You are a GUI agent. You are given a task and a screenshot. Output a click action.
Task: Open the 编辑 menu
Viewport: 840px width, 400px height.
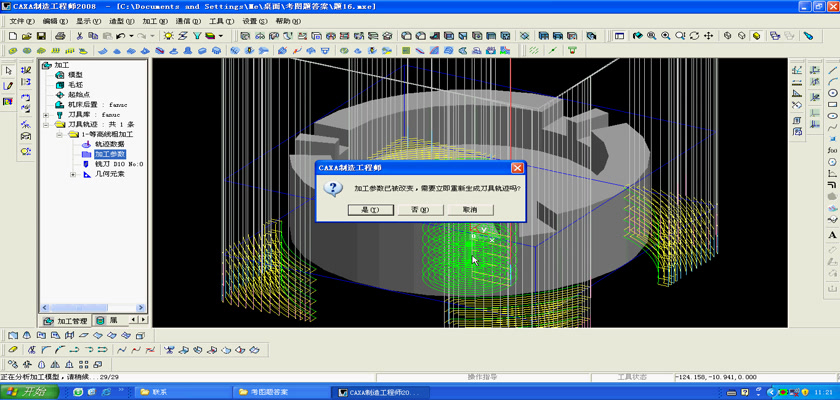(55, 21)
